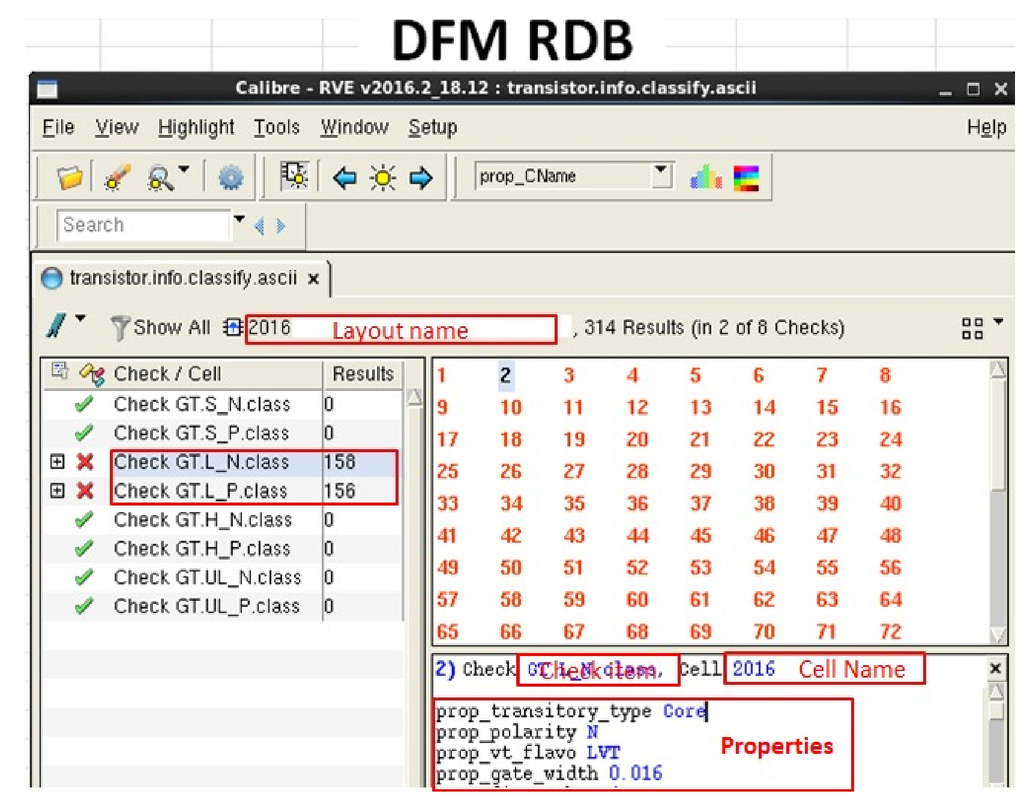Click the highlight-selection toolbar icon
The width and height of the screenshot is (1033, 803).
pyautogui.click(x=294, y=177)
